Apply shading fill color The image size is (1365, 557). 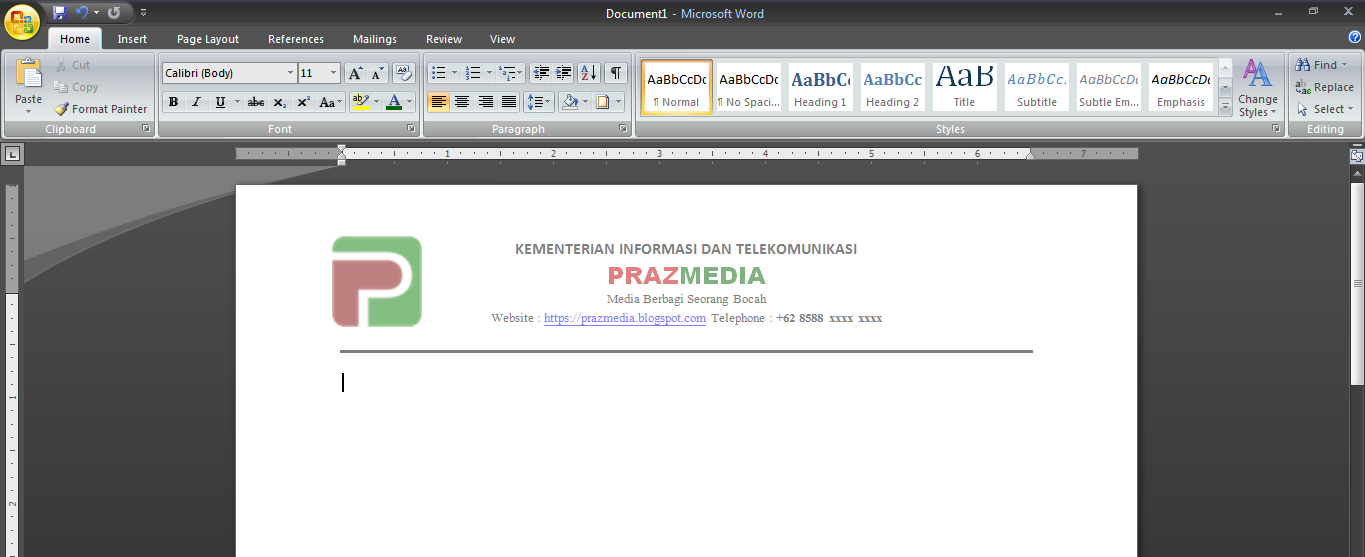coord(570,102)
